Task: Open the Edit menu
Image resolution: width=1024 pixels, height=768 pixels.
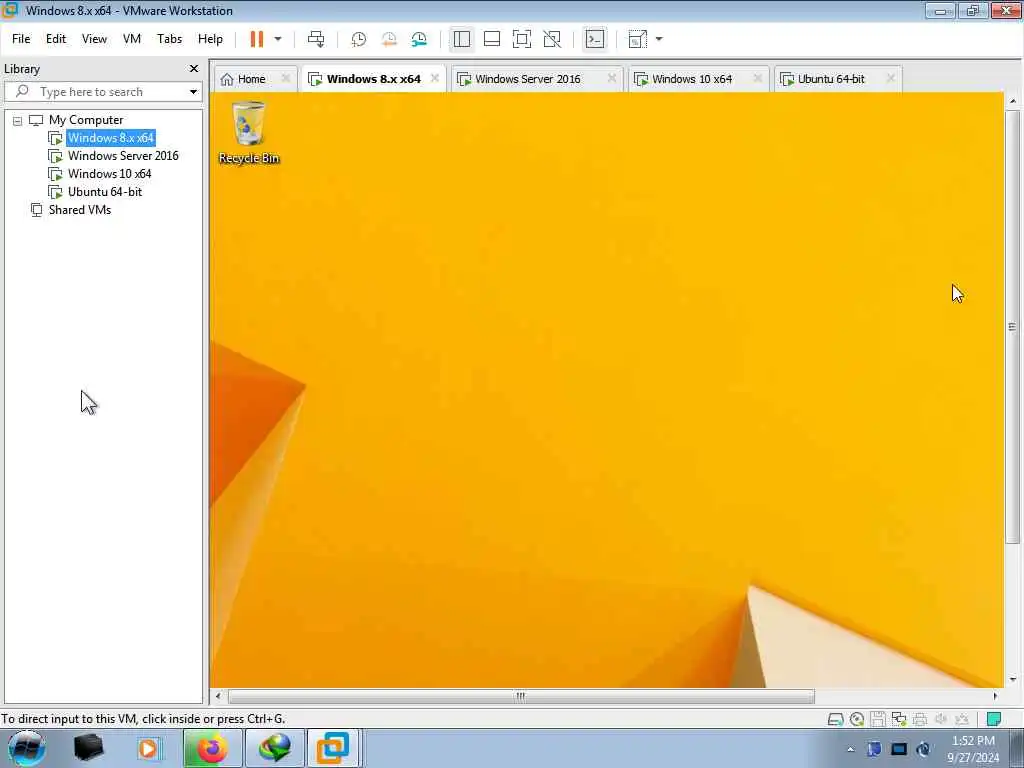Action: [56, 39]
